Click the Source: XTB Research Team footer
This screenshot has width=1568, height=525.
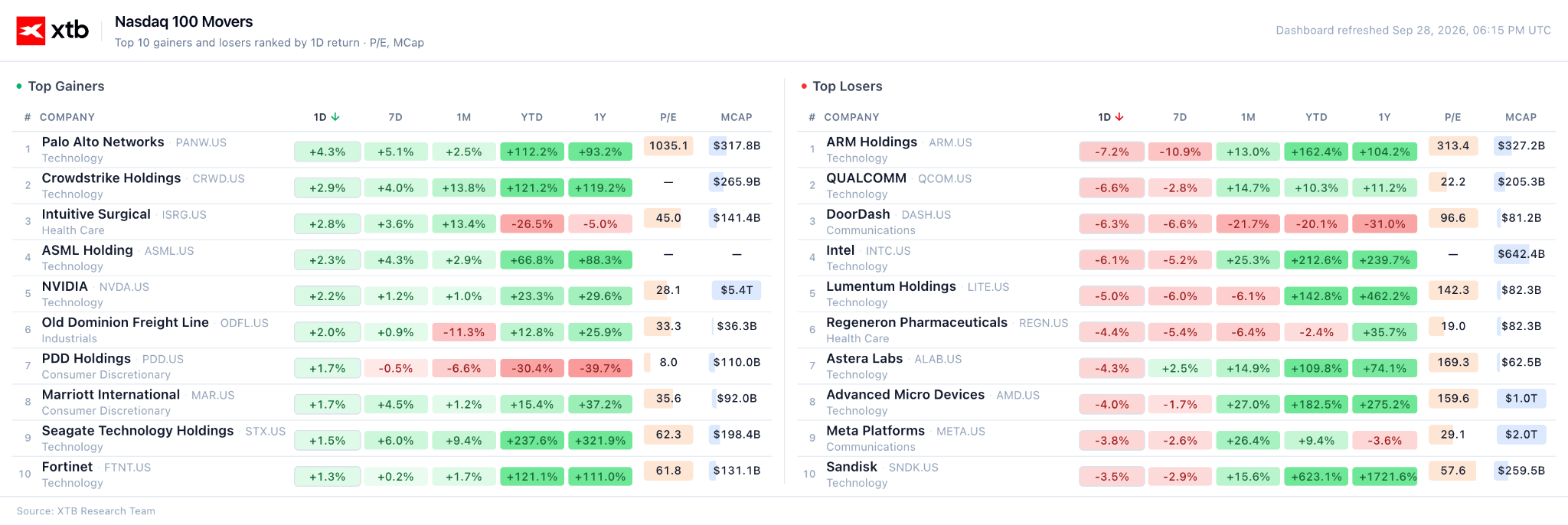[x=86, y=511]
